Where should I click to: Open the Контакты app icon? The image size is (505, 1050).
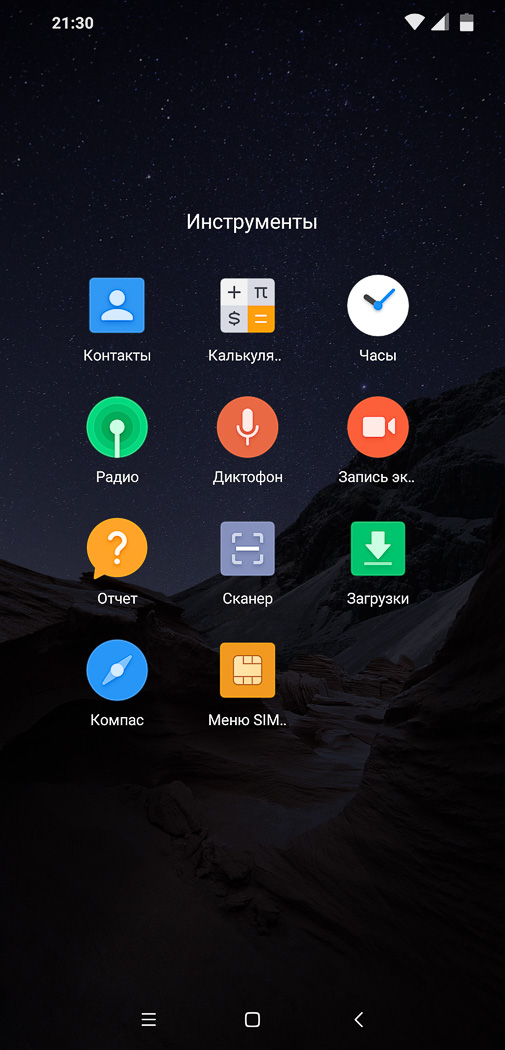pos(117,305)
